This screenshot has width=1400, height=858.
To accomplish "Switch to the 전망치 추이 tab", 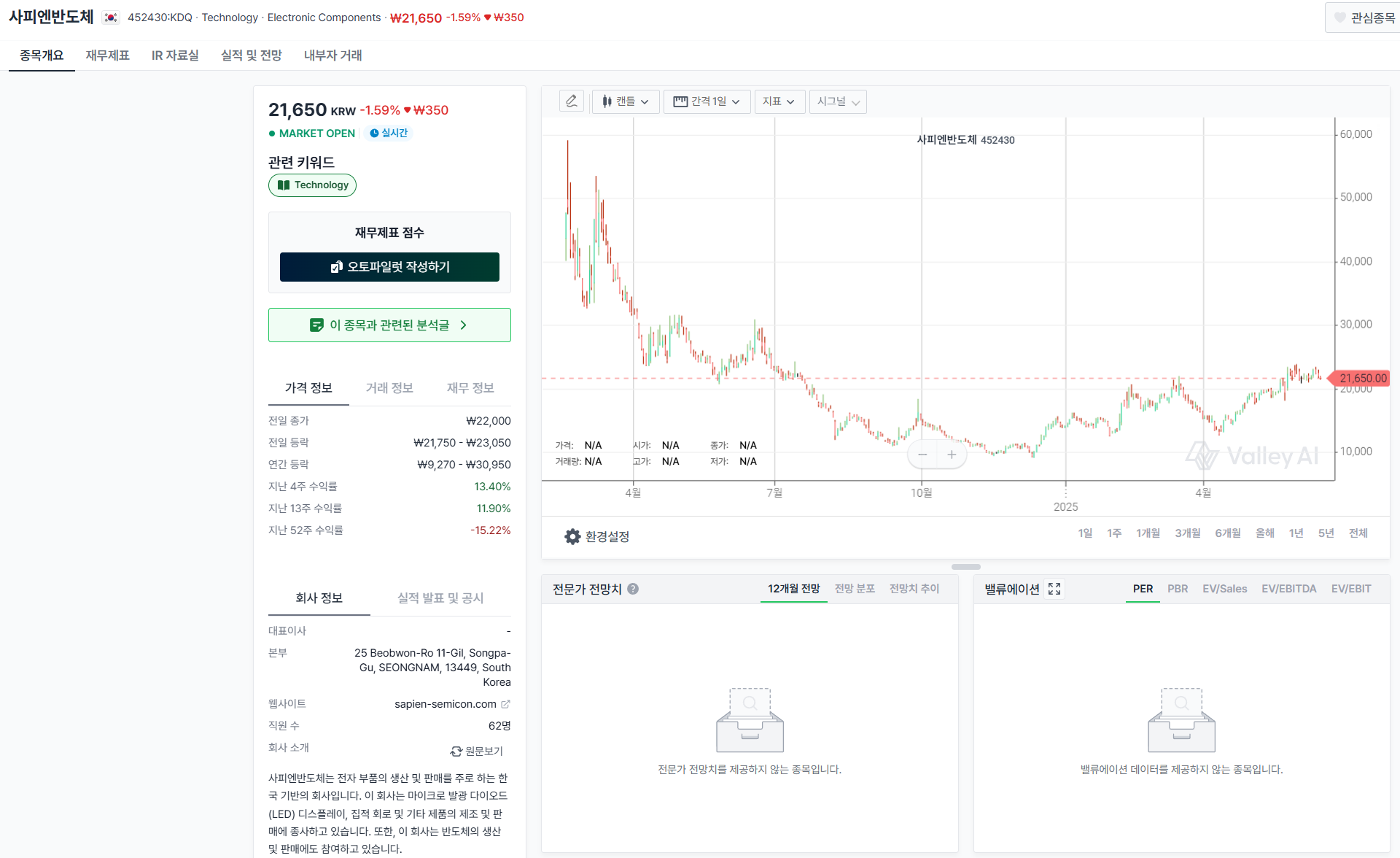I will coord(914,589).
